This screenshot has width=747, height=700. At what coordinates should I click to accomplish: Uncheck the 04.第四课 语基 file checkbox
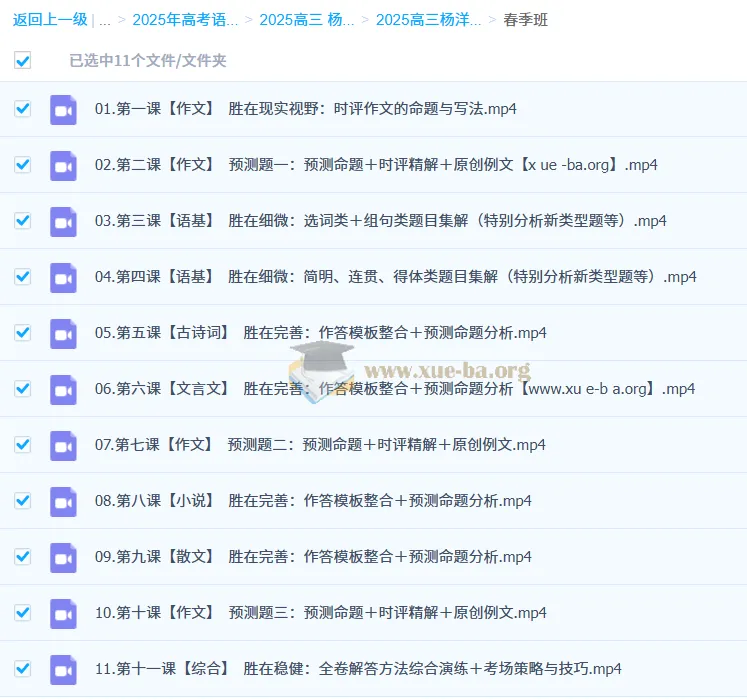22,277
